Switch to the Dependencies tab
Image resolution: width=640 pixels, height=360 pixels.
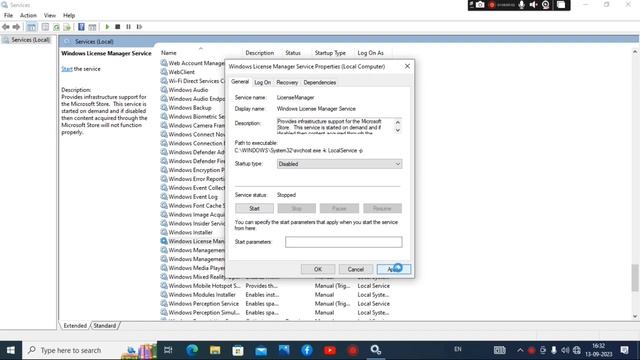320,82
